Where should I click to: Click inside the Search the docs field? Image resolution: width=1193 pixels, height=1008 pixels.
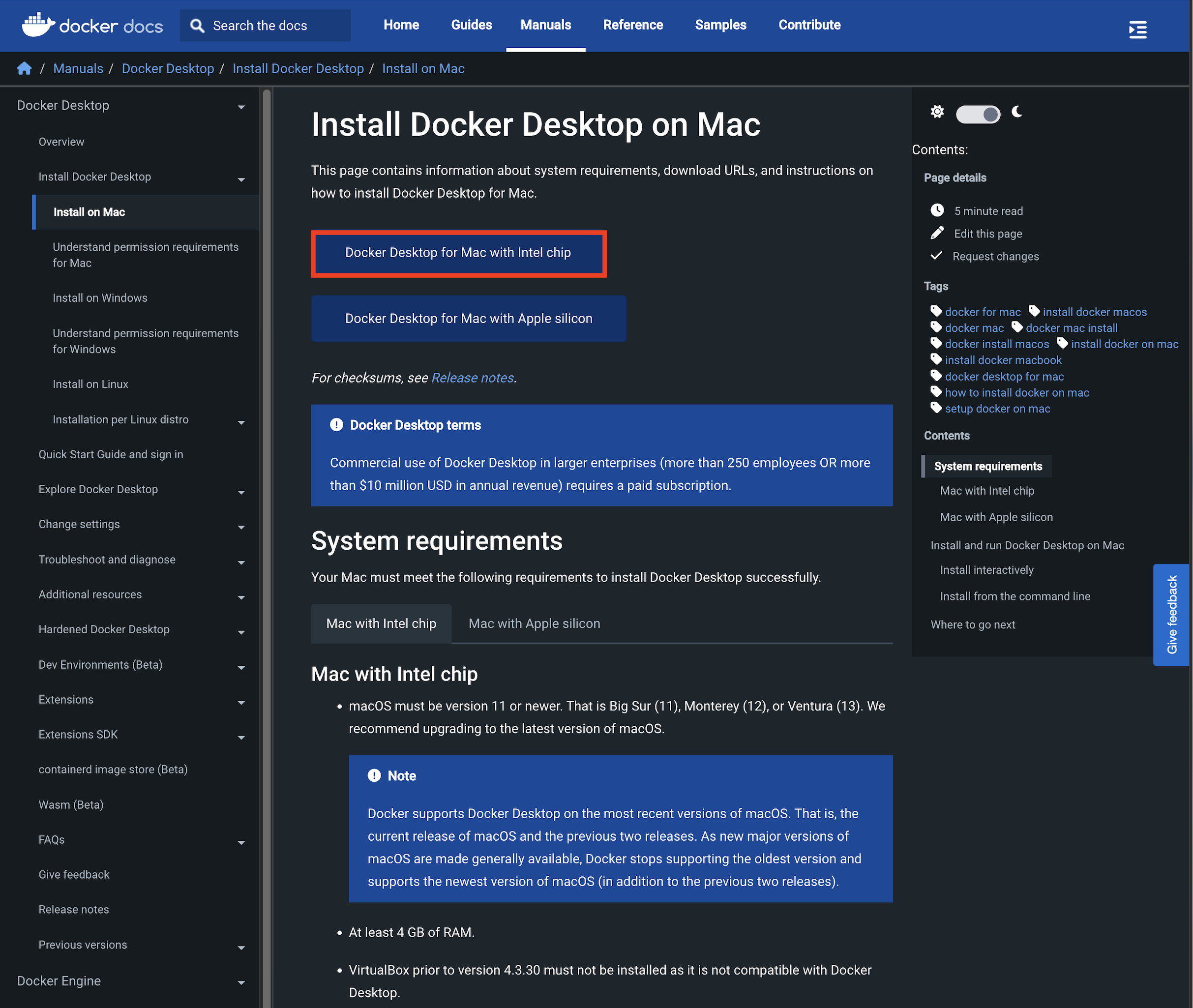click(263, 25)
